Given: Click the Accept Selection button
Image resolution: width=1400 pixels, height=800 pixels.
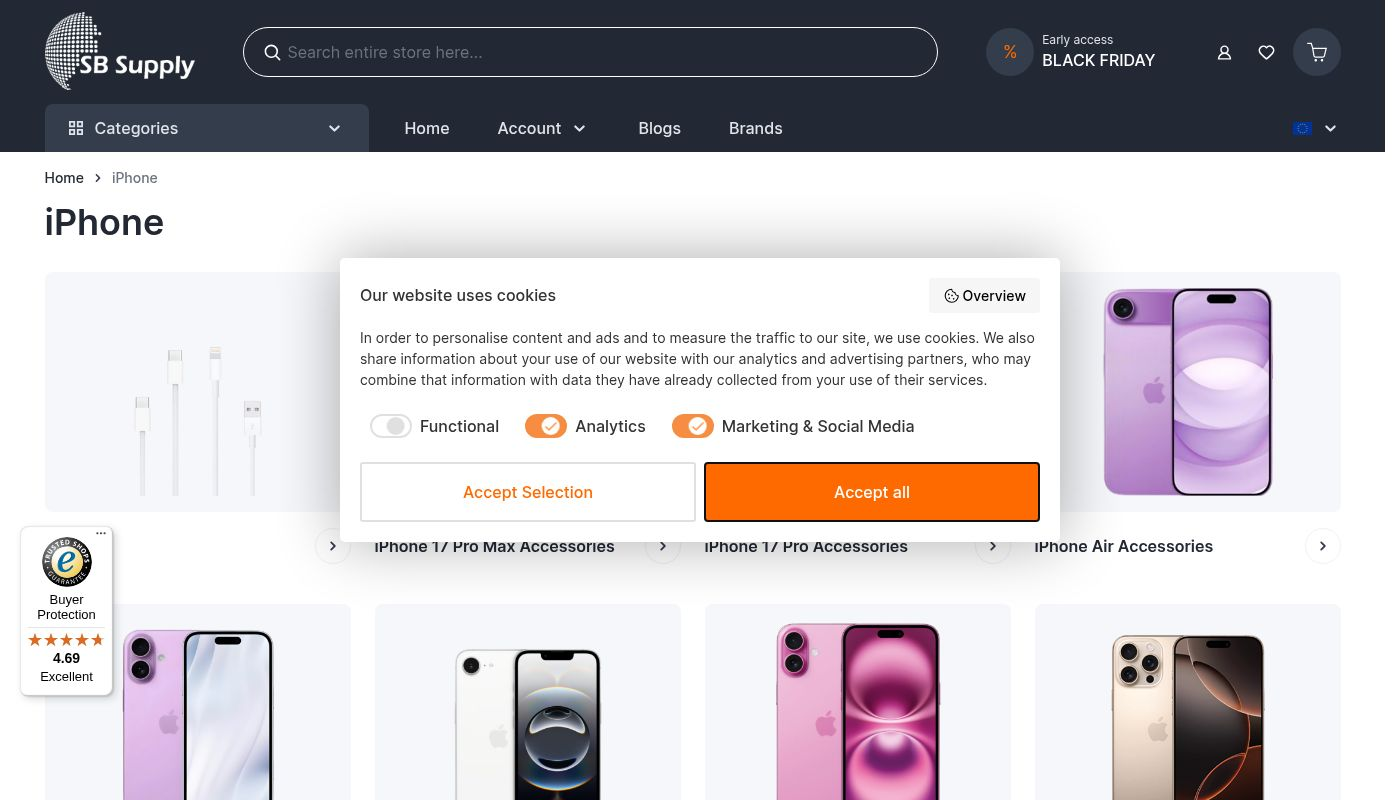Looking at the screenshot, I should pos(528,492).
